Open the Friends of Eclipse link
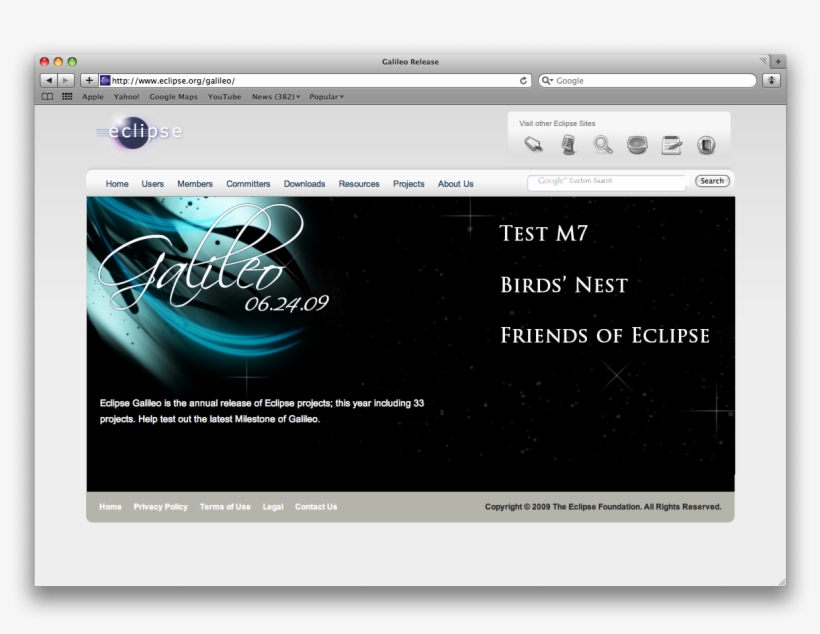This screenshot has height=634, width=820. coord(603,335)
